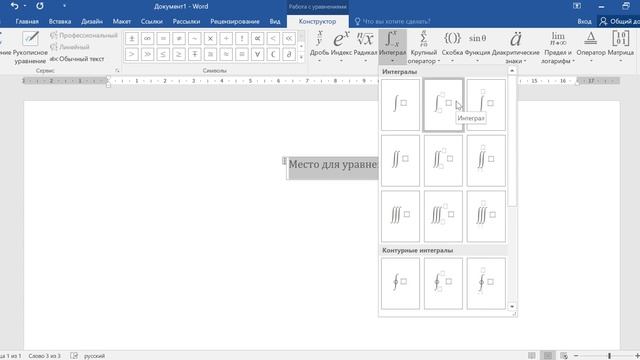Insert the proportional-to symbol
The height and width of the screenshot is (360, 640).
(x=257, y=39)
